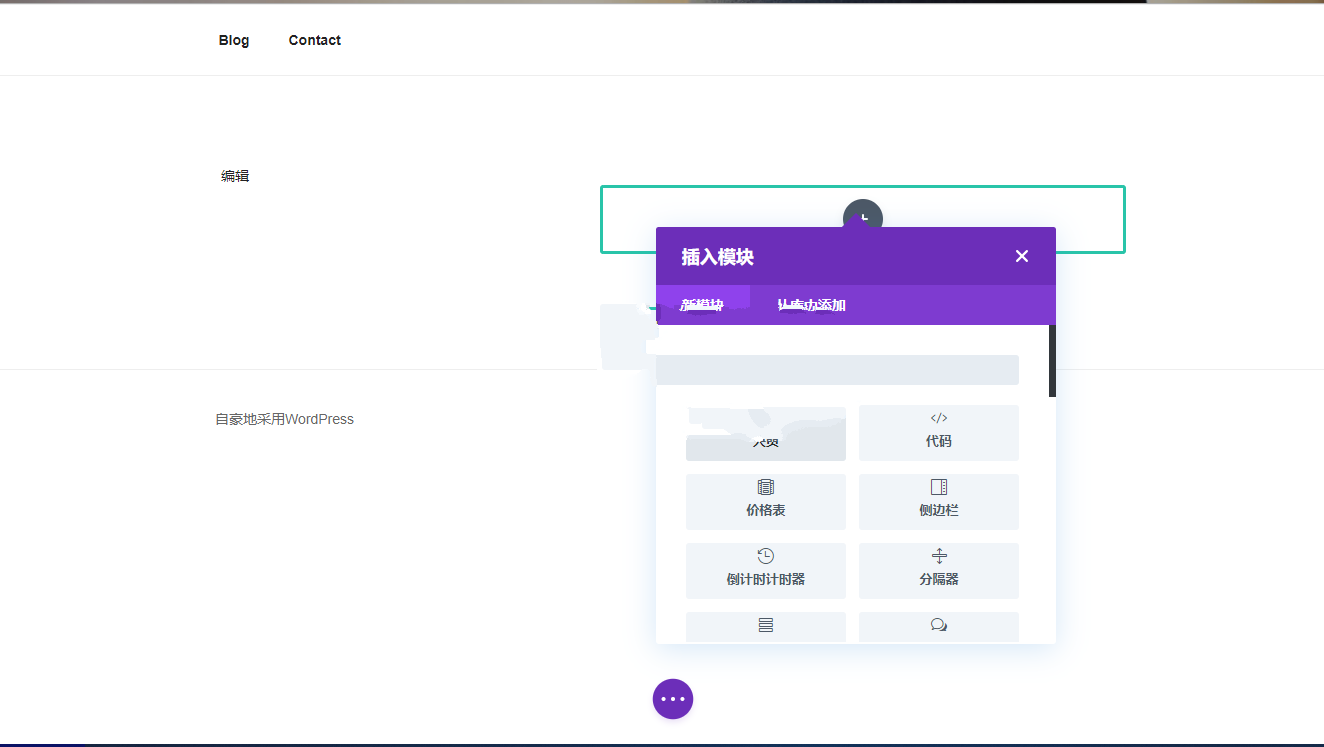
Task: Insert the 侧边栏 sidebar module
Action: pyautogui.click(x=938, y=501)
